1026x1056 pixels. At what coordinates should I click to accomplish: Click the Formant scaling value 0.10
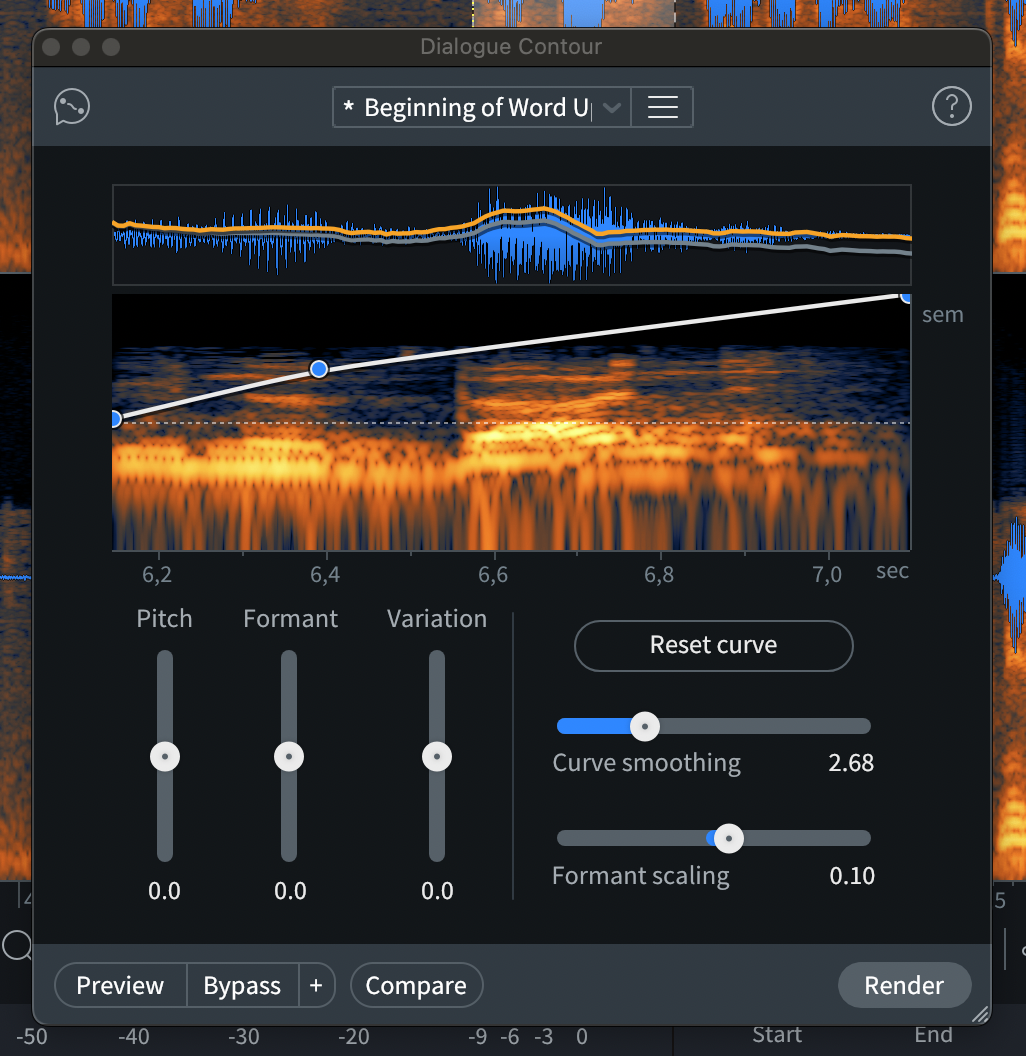(x=852, y=876)
